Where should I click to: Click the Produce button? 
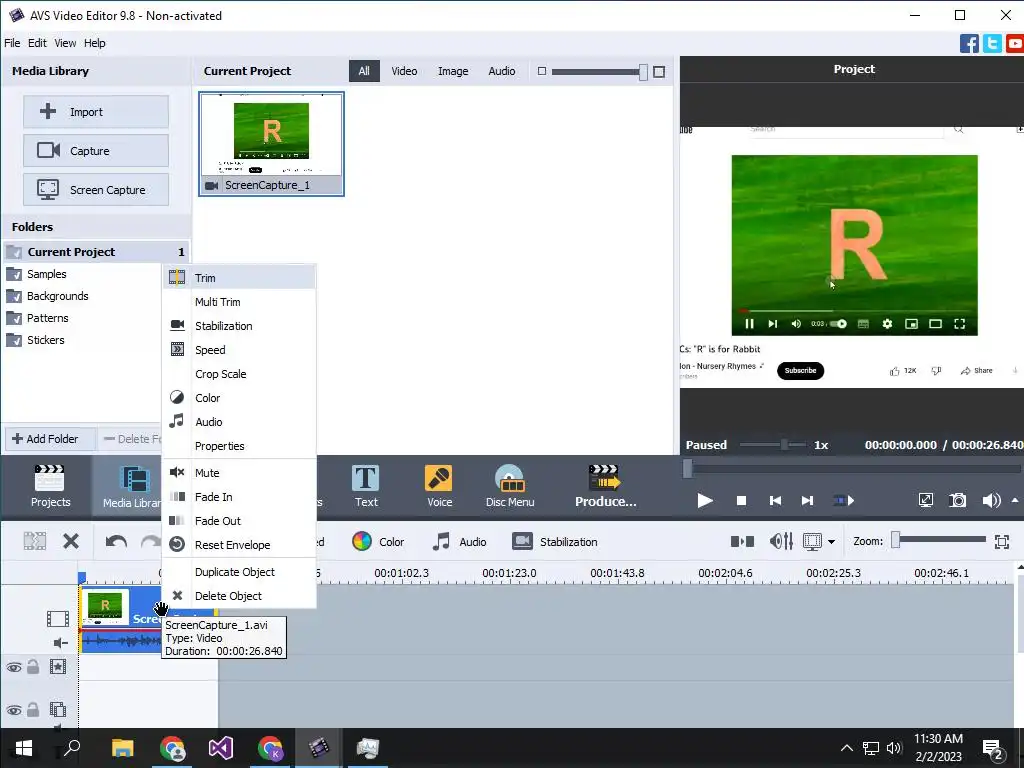pyautogui.click(x=605, y=487)
